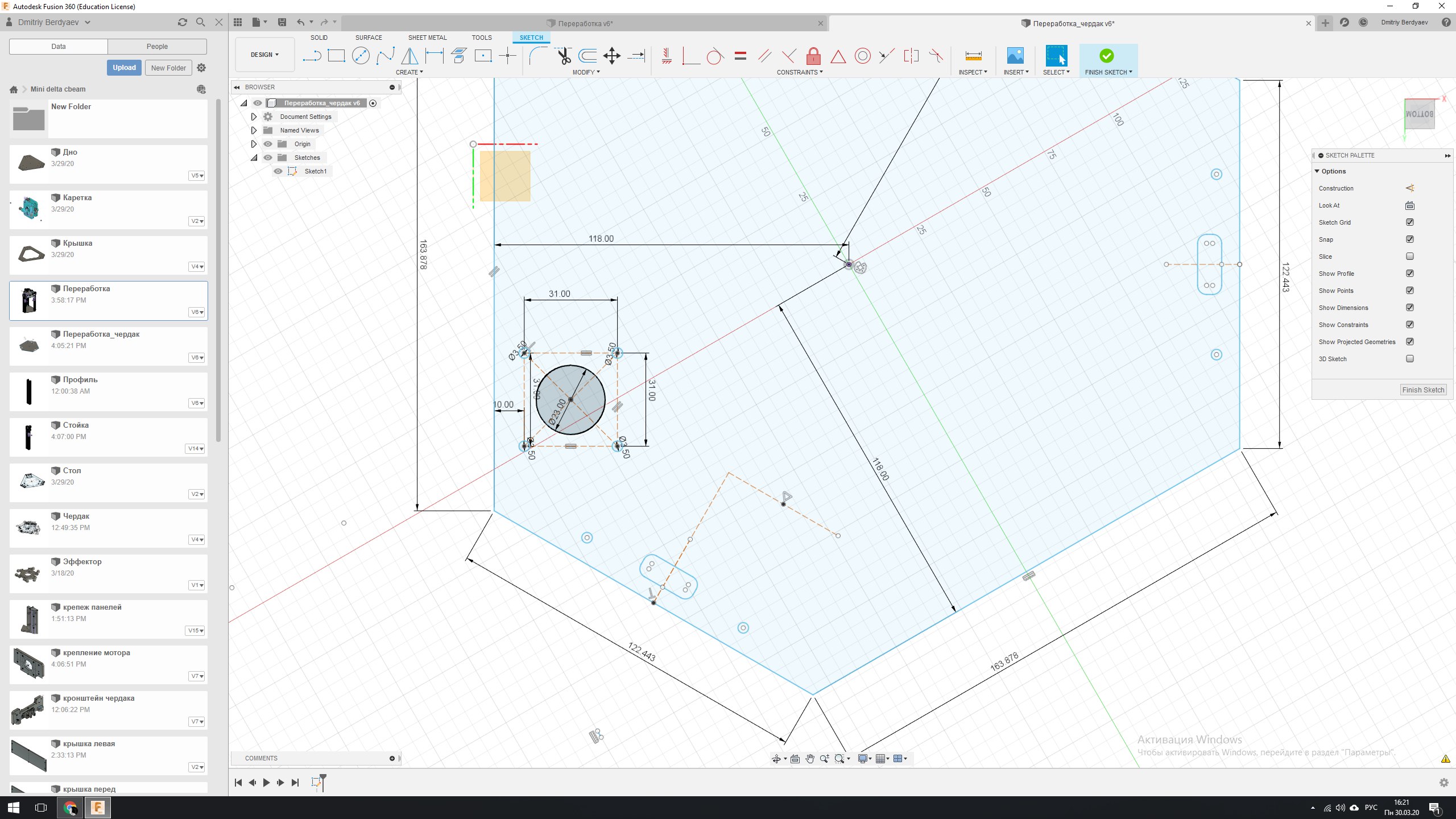Uncheck Show Dimensions option

click(x=1410, y=308)
